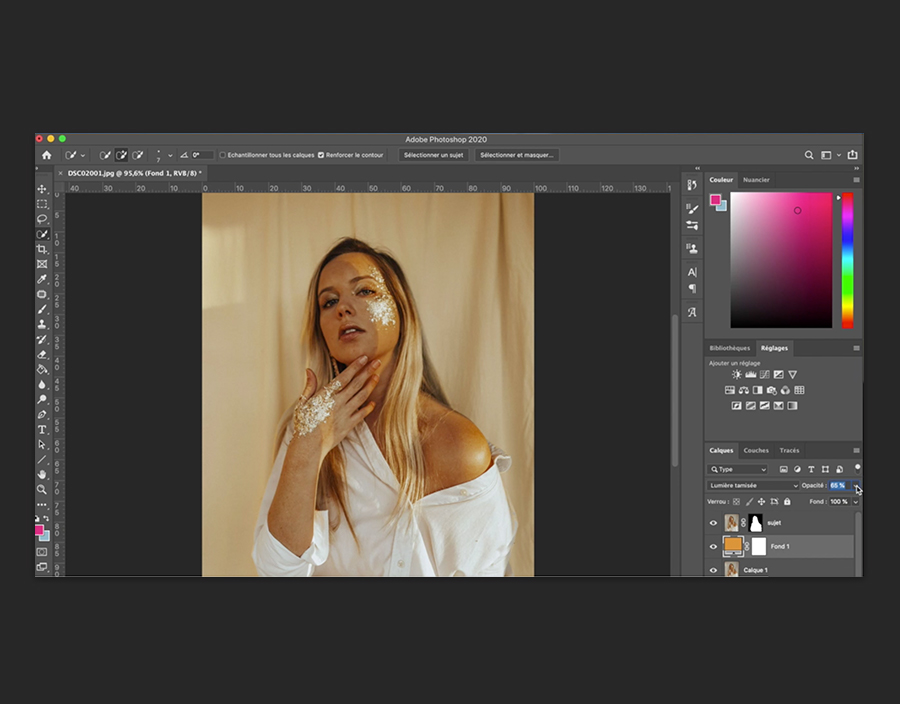Open the search icon in options bar
Viewport: 900px width, 704px height.
809,155
